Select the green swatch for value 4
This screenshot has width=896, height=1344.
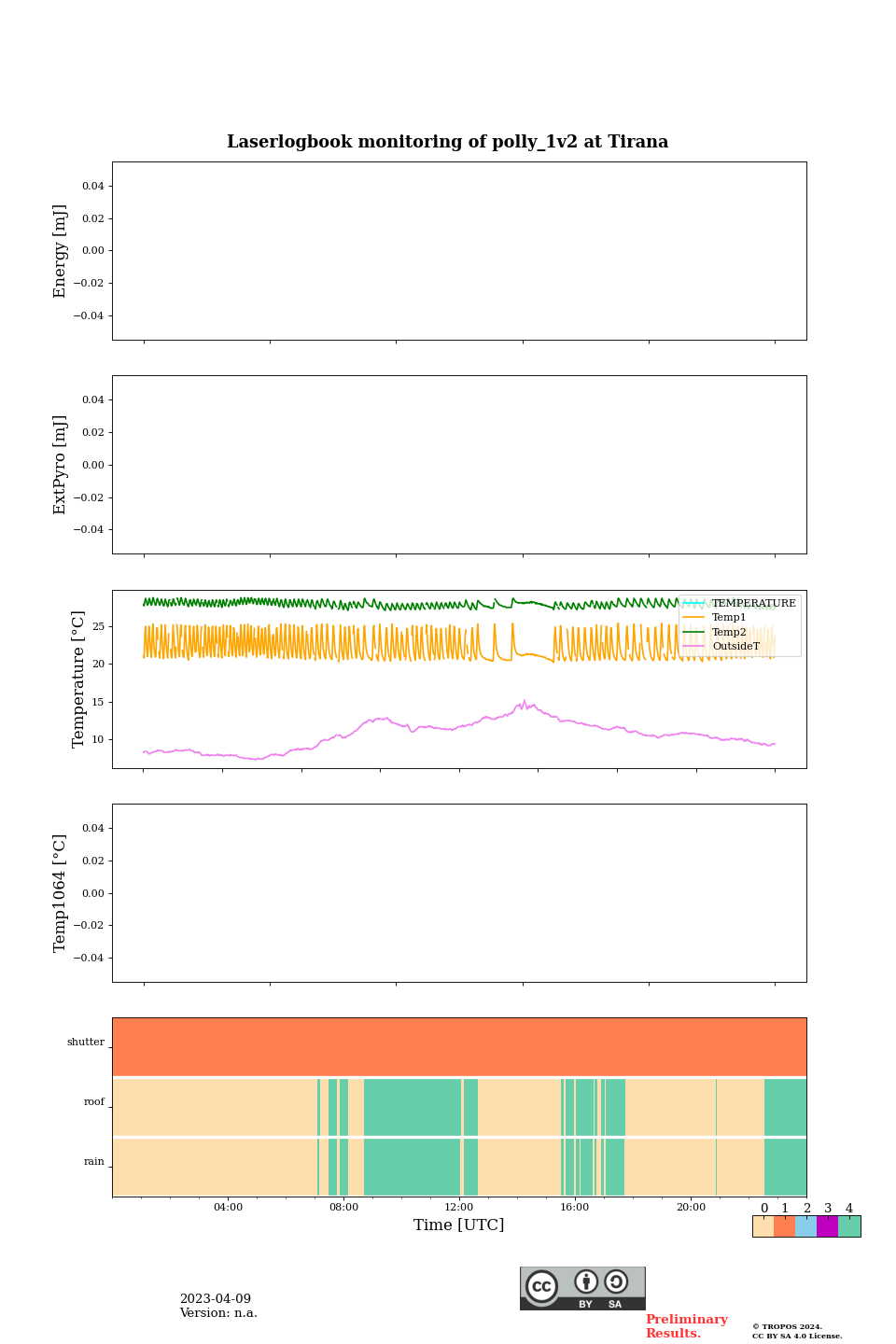[849, 1226]
